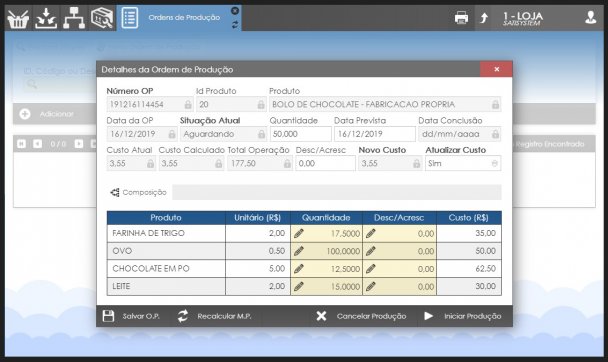608x362 pixels.
Task: Open the 1 - LOJA store selector
Action: [523, 18]
